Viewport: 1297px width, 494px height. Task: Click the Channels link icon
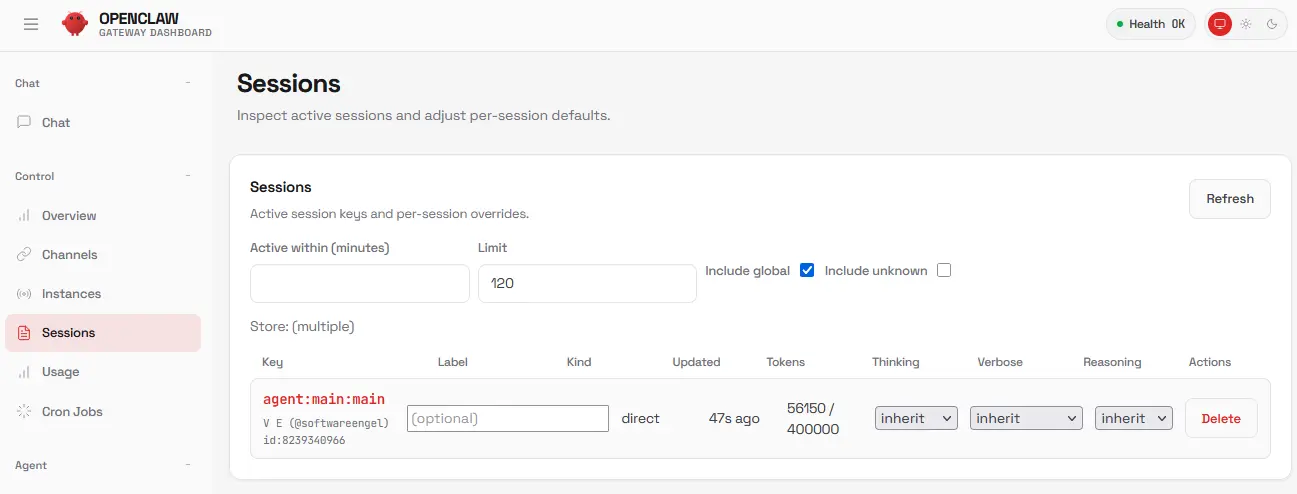24,255
